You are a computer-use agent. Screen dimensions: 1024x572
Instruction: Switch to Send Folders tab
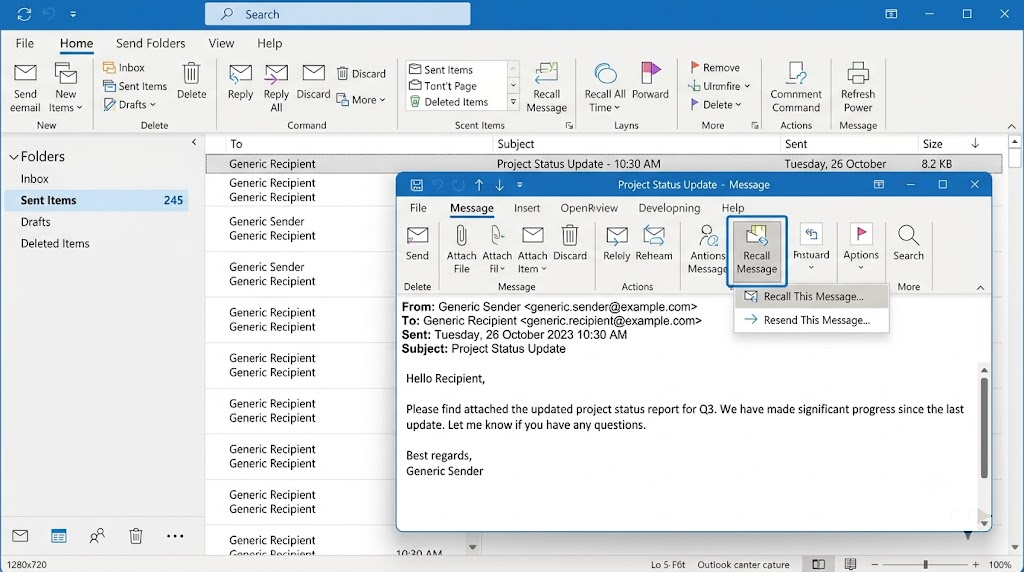click(x=150, y=43)
